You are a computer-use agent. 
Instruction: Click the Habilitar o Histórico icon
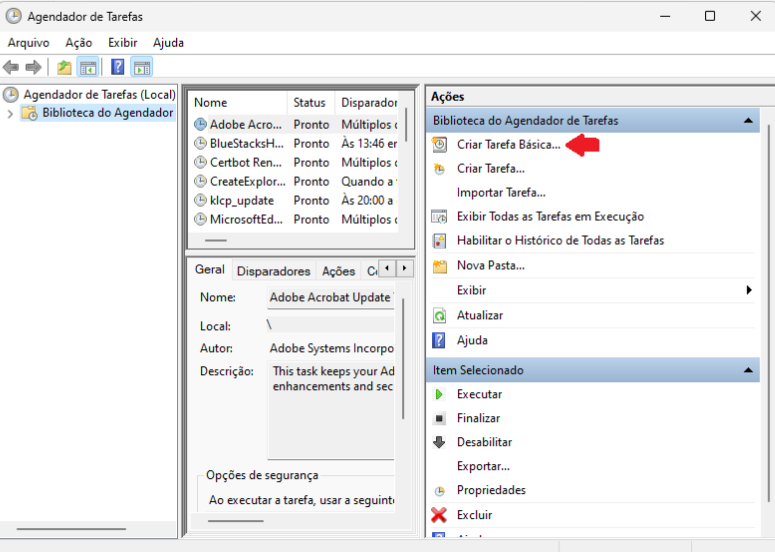[x=439, y=241]
